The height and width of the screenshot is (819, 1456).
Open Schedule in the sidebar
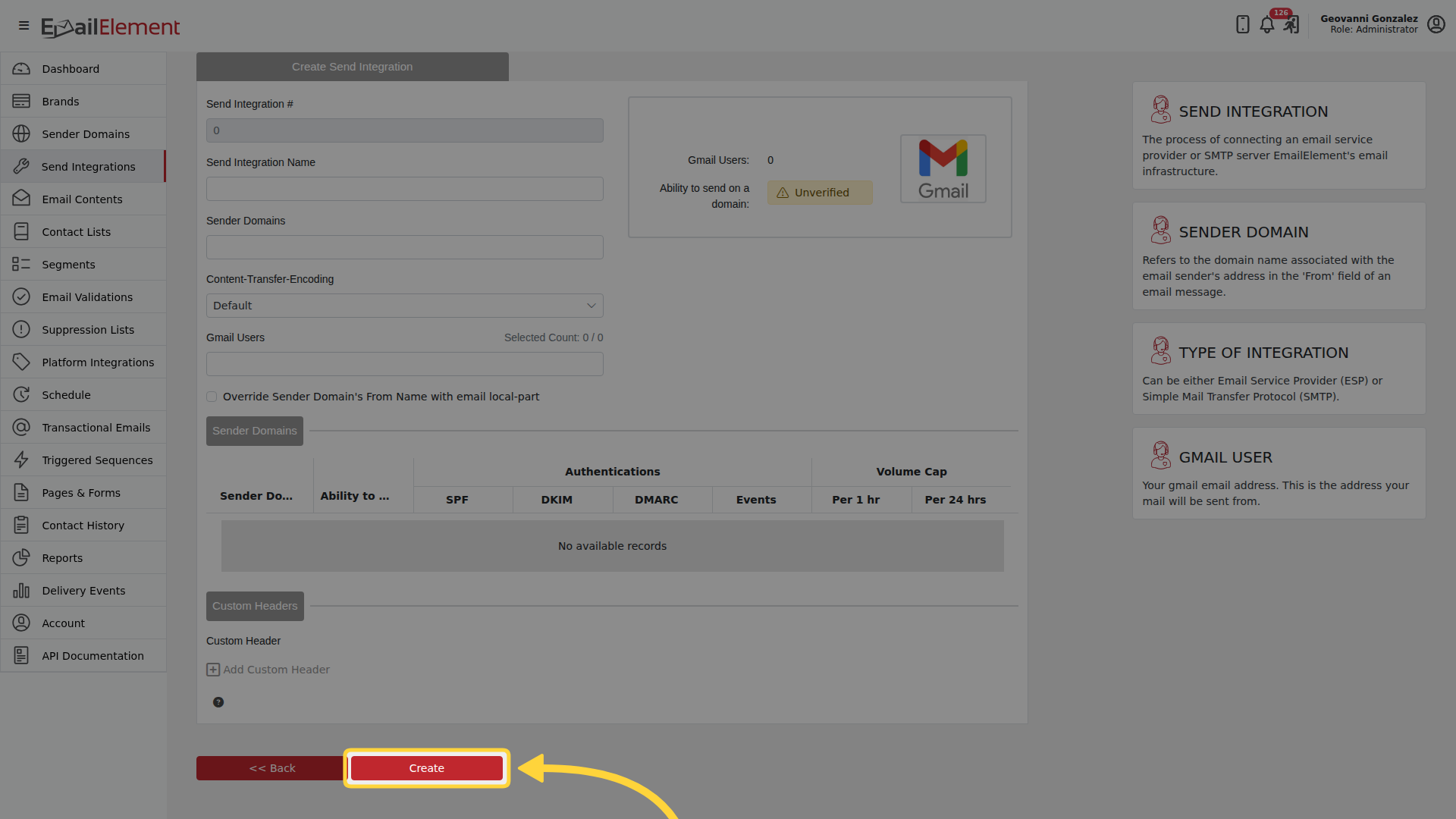[83, 395]
